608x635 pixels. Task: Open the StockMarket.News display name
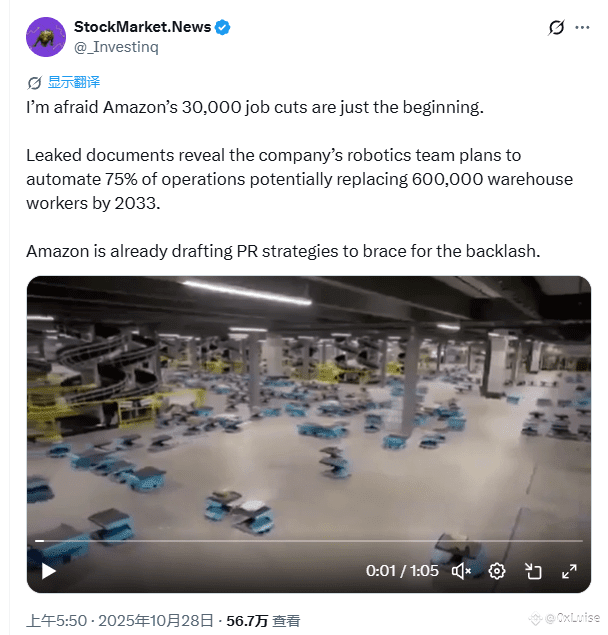pyautogui.click(x=143, y=27)
